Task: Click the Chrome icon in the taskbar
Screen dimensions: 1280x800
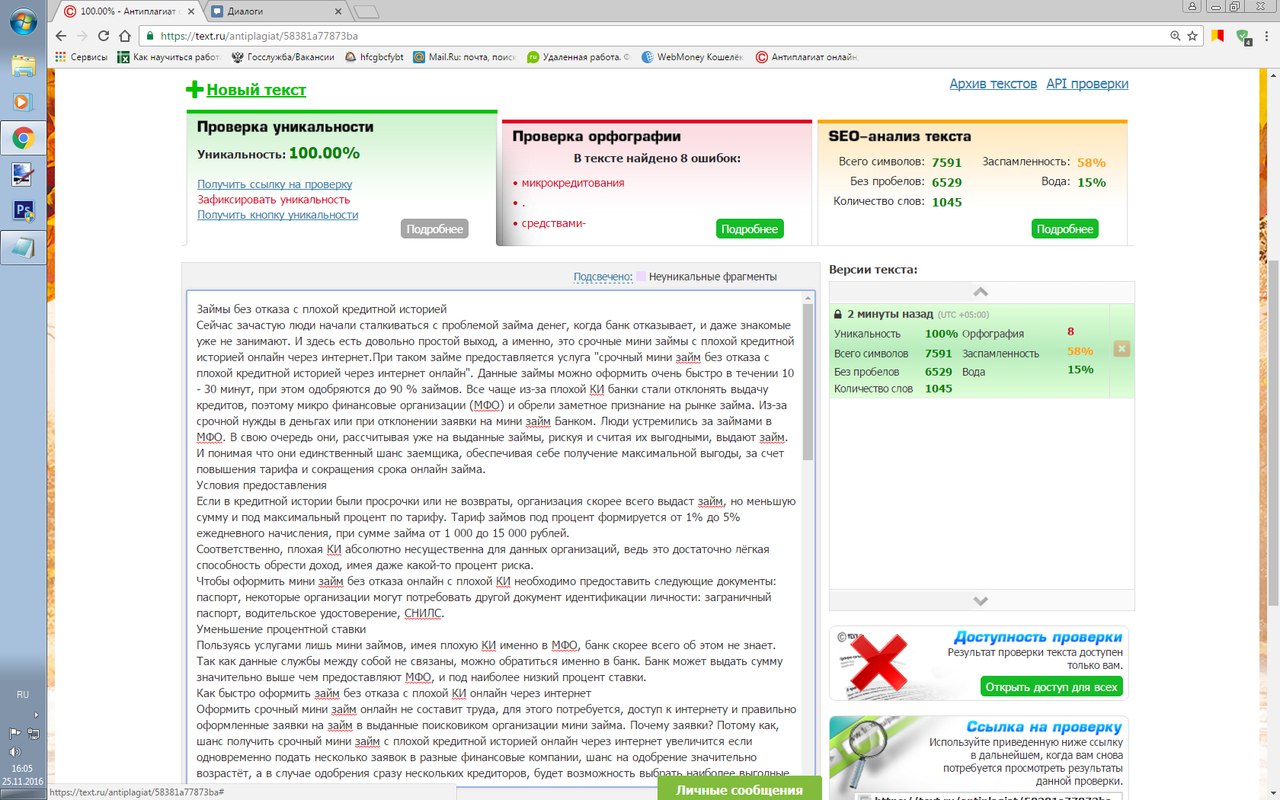Action: coord(22,138)
